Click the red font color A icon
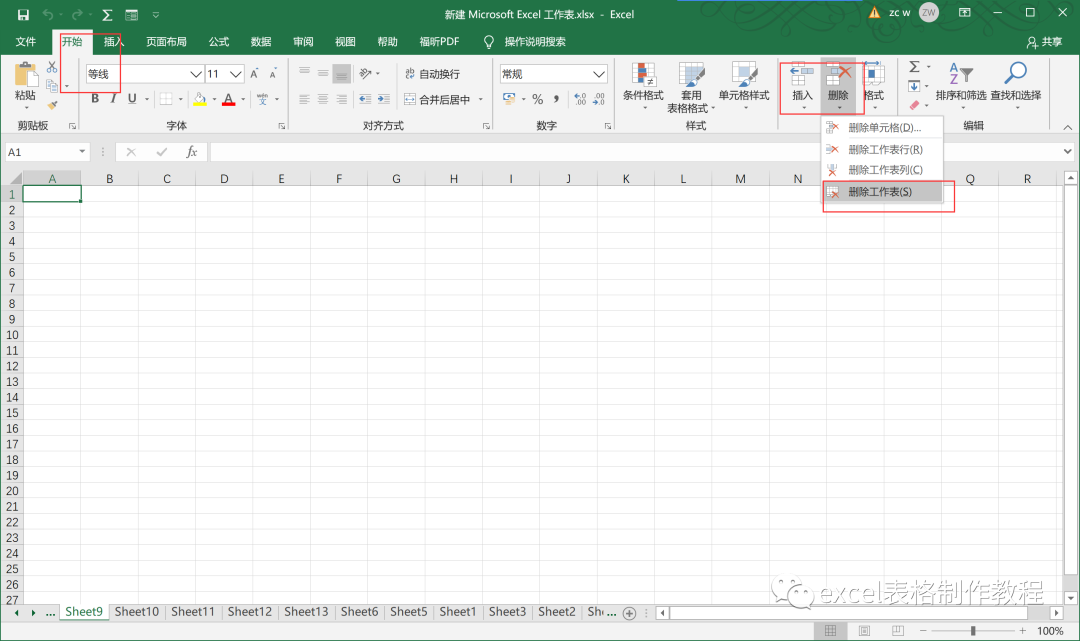This screenshot has height=641, width=1080. click(x=229, y=99)
